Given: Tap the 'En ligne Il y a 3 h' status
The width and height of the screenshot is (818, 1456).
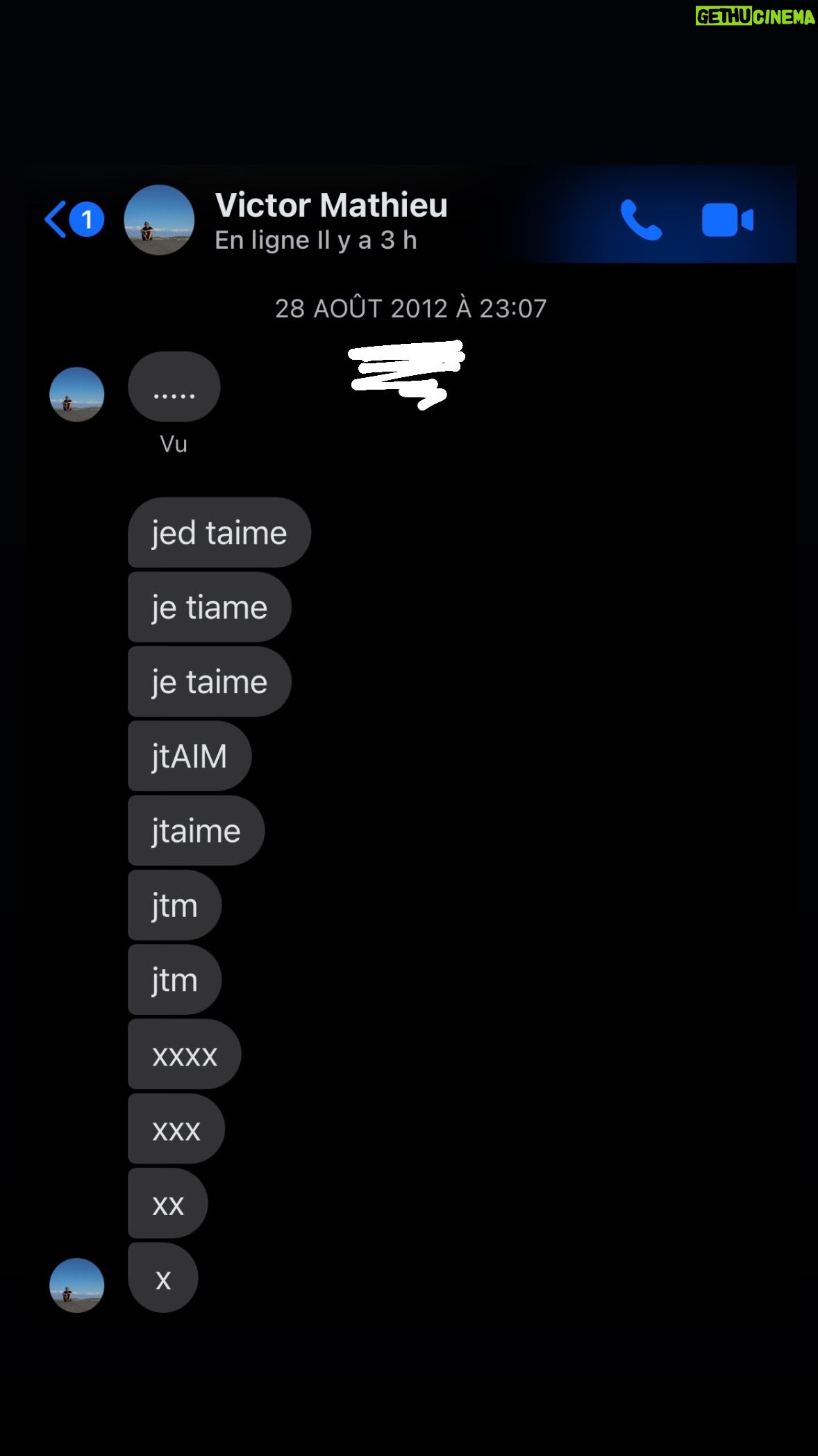Looking at the screenshot, I should click(316, 240).
